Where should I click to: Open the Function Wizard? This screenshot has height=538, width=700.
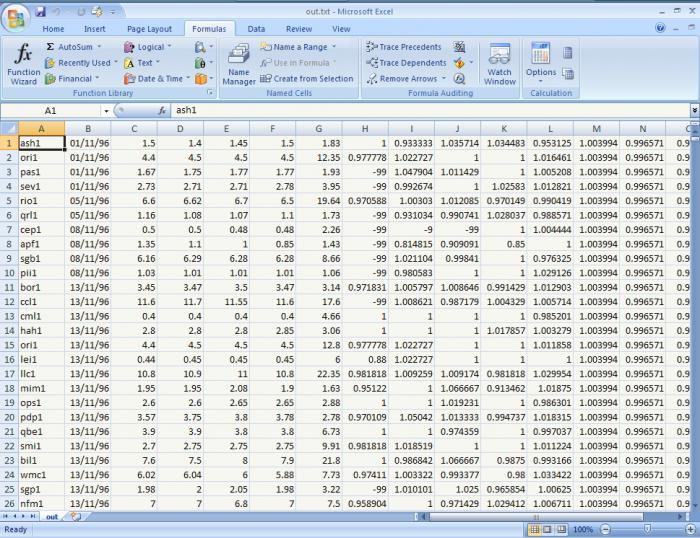[x=23, y=63]
